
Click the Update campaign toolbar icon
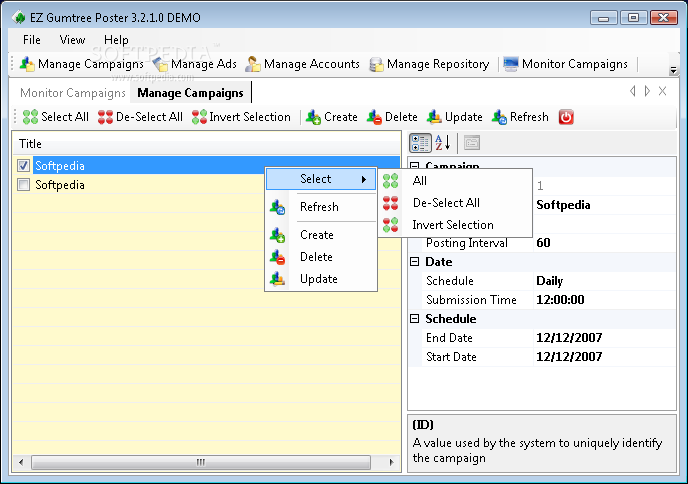tap(434, 117)
